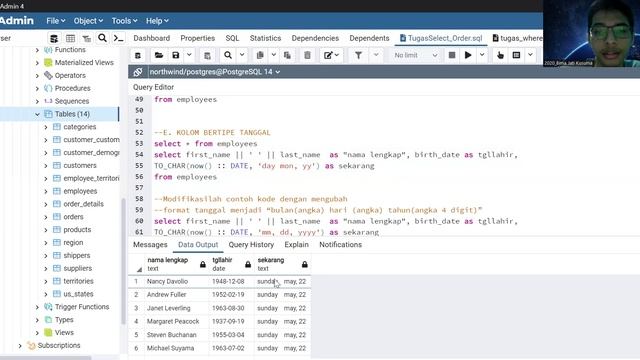Screen dimensions: 640x360
Task: Click the open file folder icon
Action: pyautogui.click(x=159, y=55)
